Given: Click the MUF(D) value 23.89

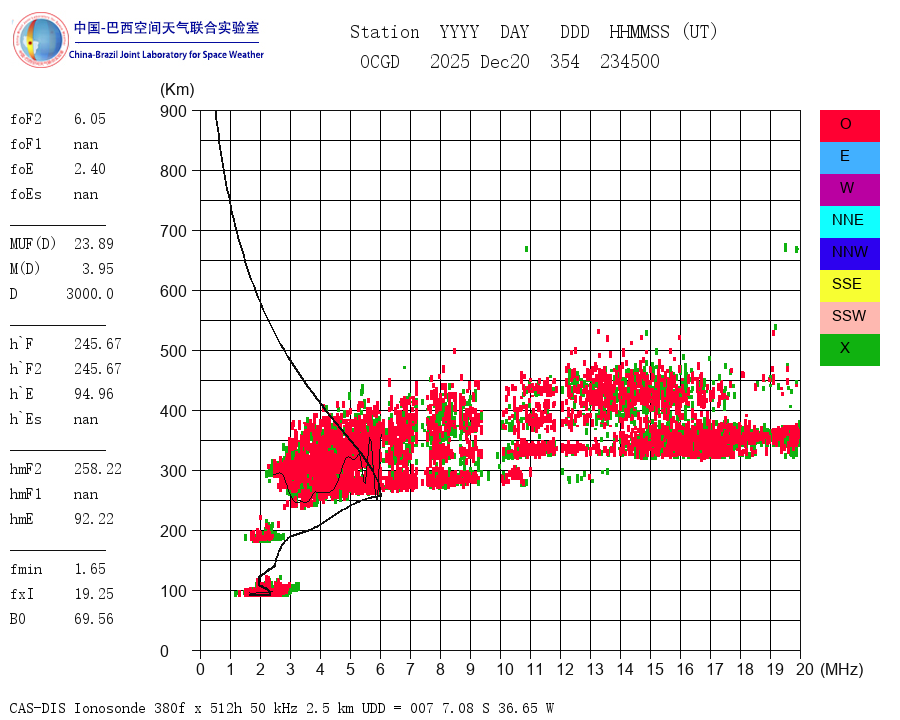Looking at the screenshot, I should tap(94, 243).
